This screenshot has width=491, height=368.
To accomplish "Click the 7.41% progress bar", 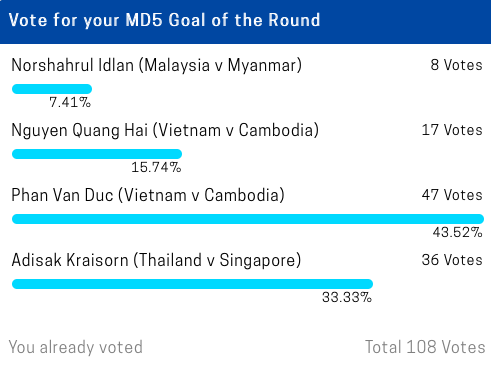I will 52,89.
